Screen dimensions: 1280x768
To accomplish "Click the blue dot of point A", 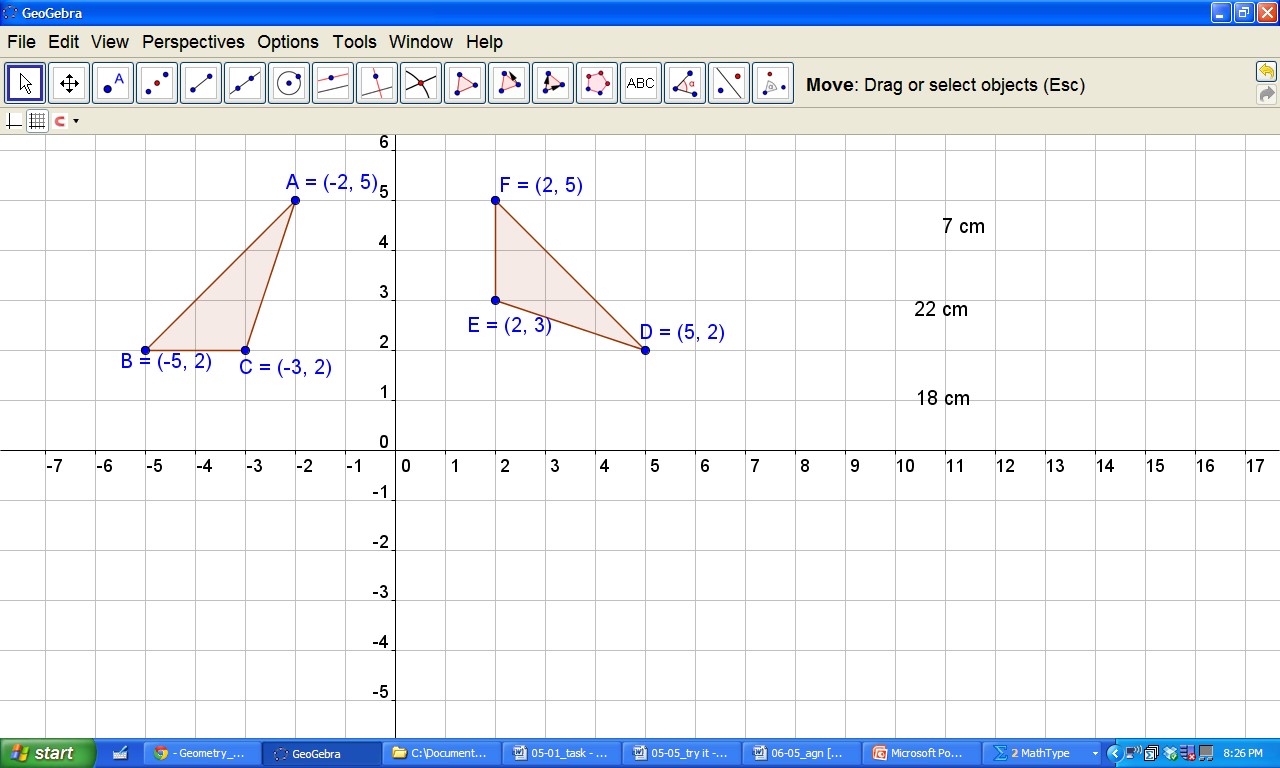I will [x=295, y=200].
